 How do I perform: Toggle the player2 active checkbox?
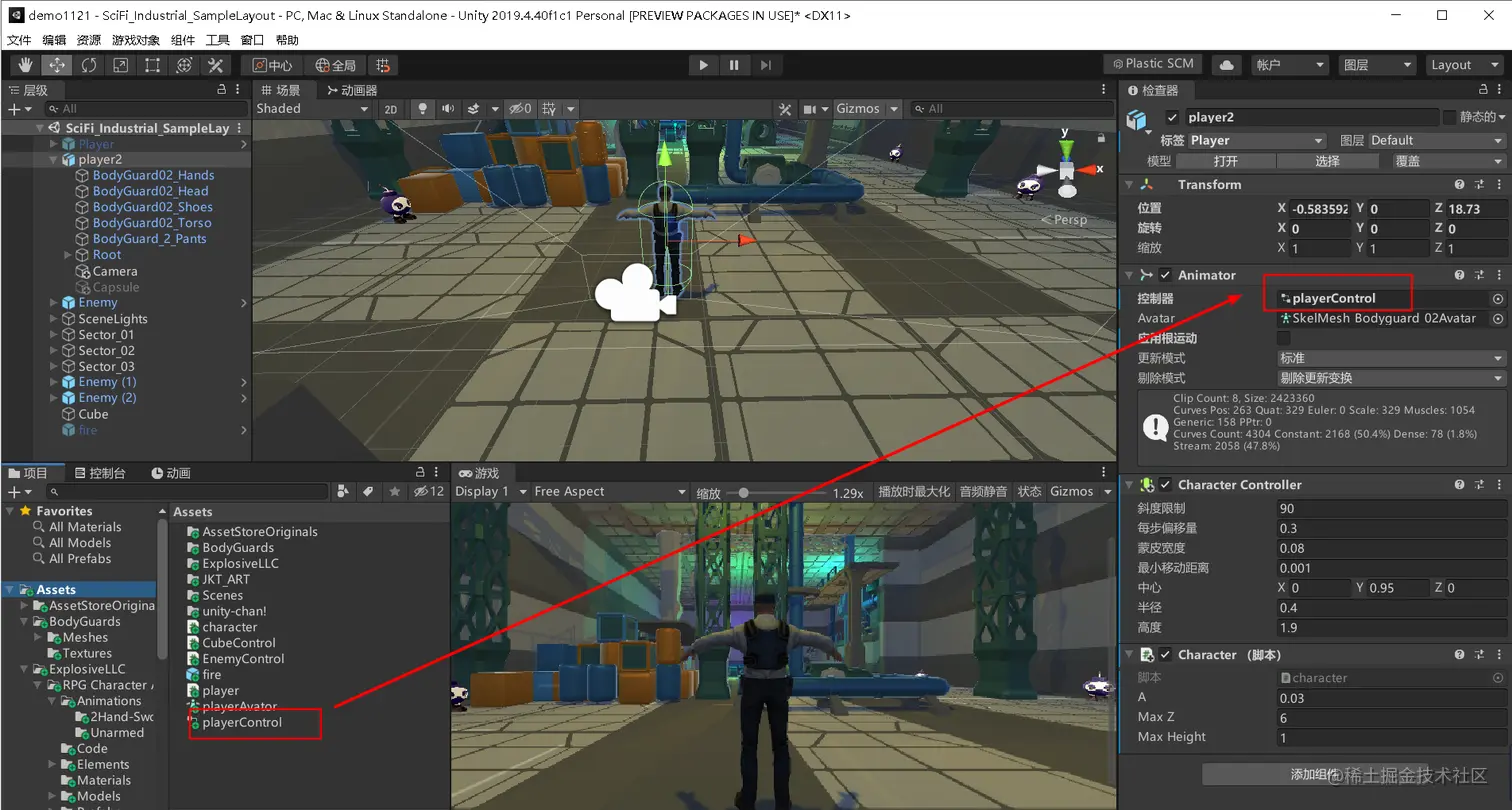point(1173,117)
